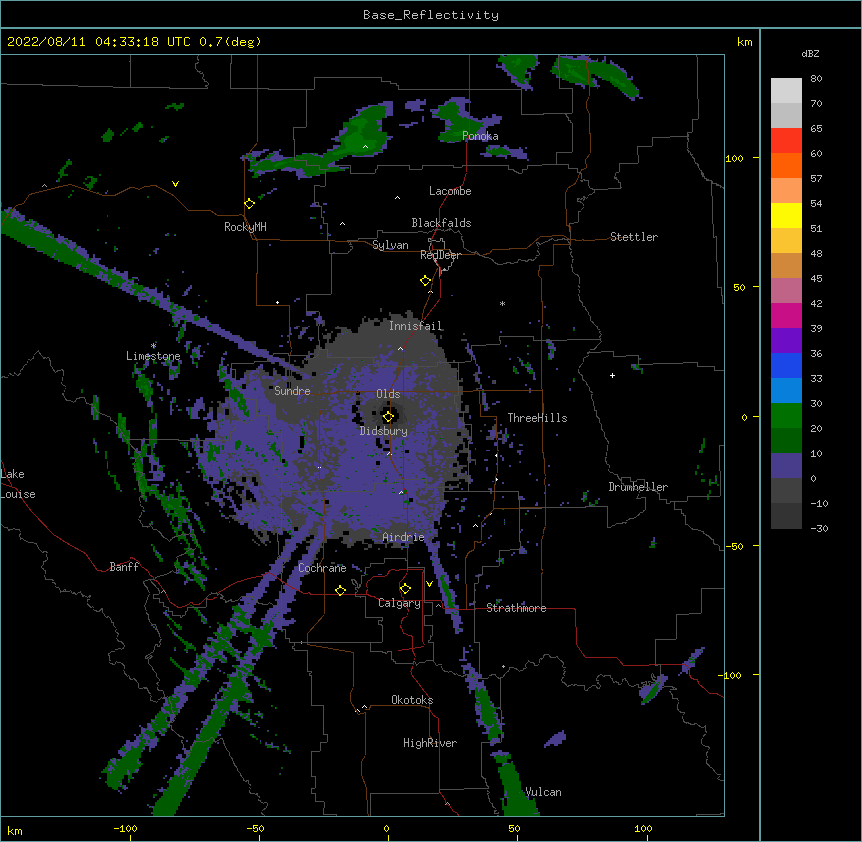The image size is (862, 842).
Task: Click the Didsbury town label
Action: click(384, 431)
